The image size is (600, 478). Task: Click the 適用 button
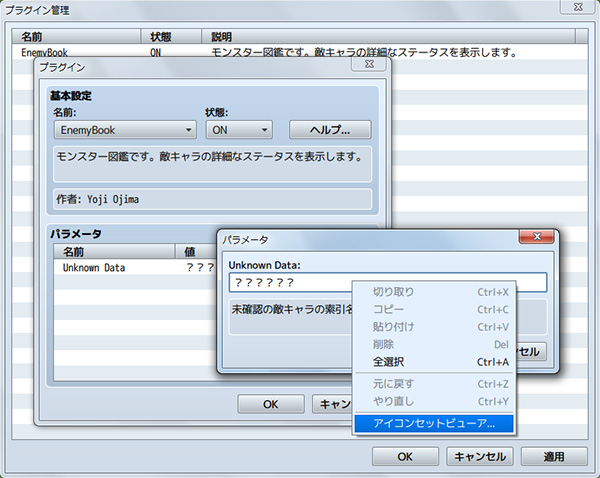point(554,457)
